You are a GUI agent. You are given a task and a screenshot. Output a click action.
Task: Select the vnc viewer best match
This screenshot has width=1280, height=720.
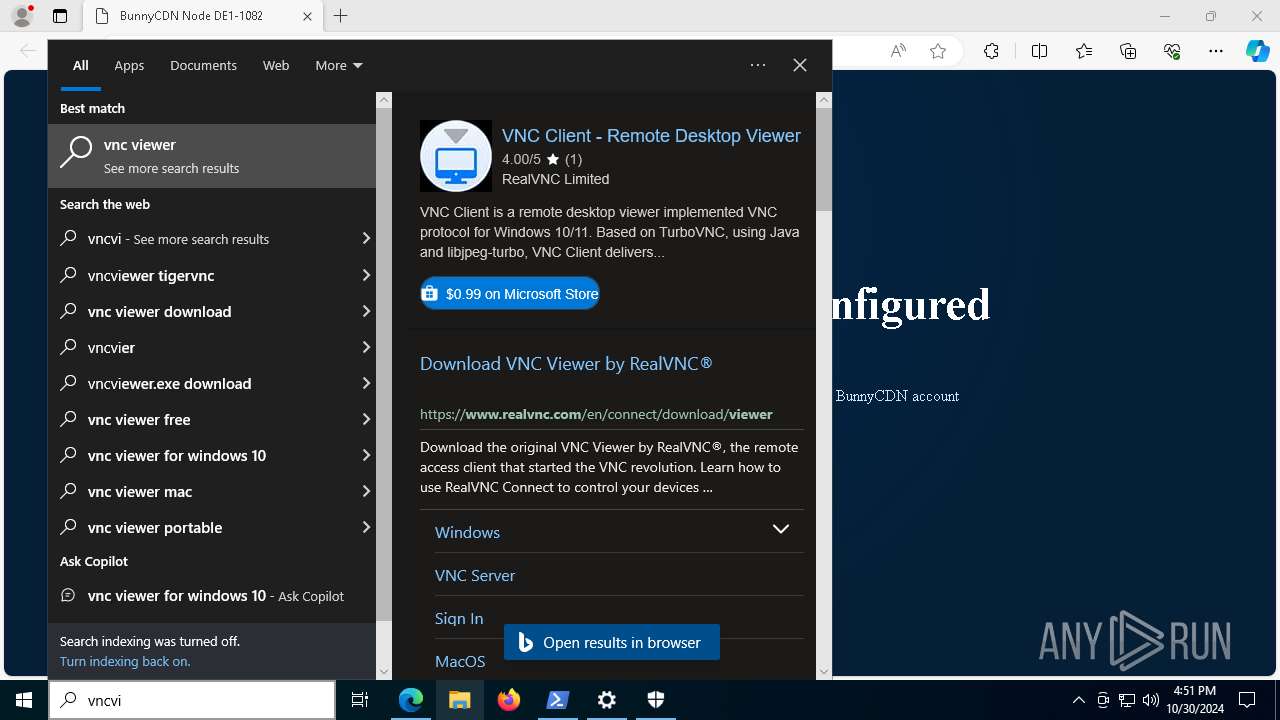(x=212, y=156)
